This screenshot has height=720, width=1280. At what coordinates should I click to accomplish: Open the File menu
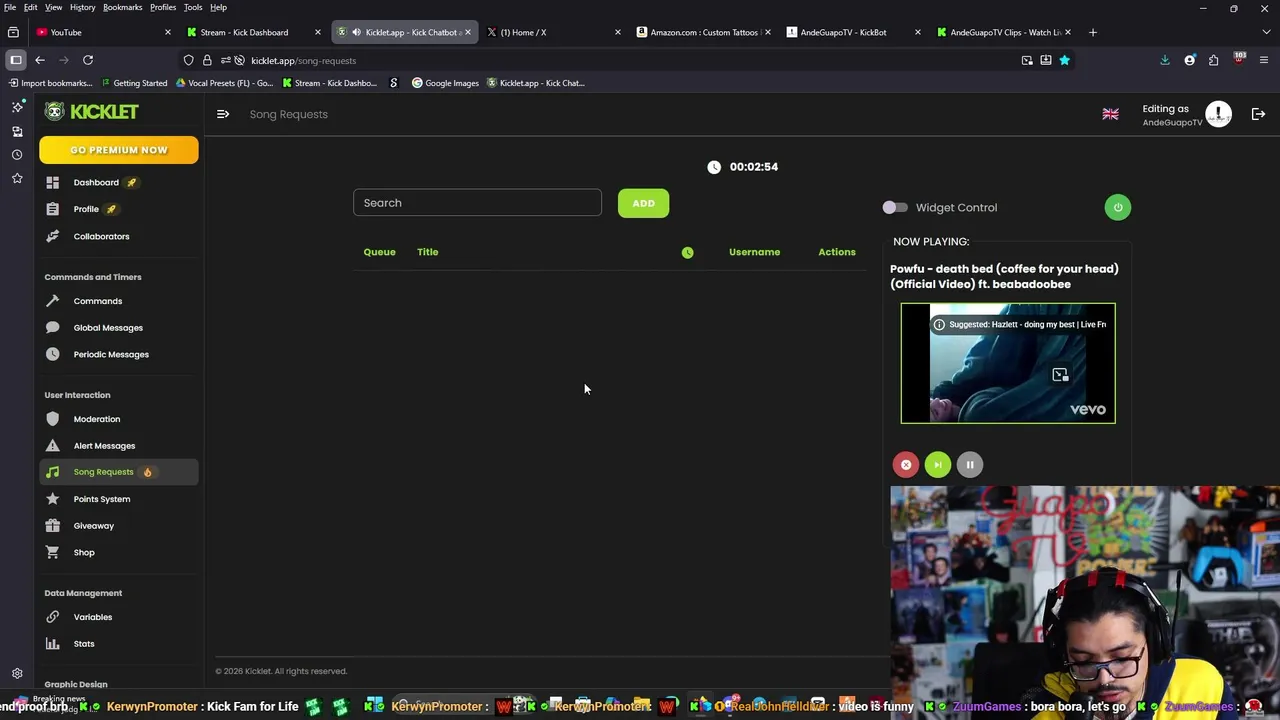click(9, 7)
